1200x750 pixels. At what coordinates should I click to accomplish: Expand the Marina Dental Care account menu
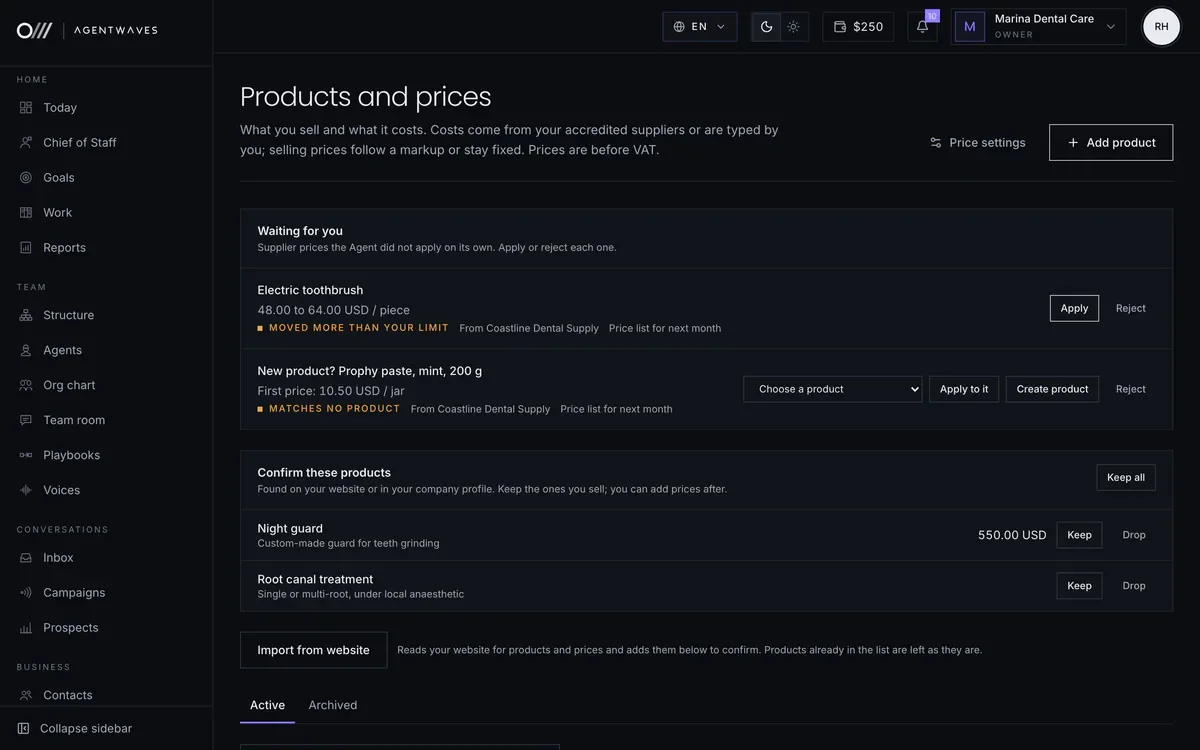click(1038, 27)
